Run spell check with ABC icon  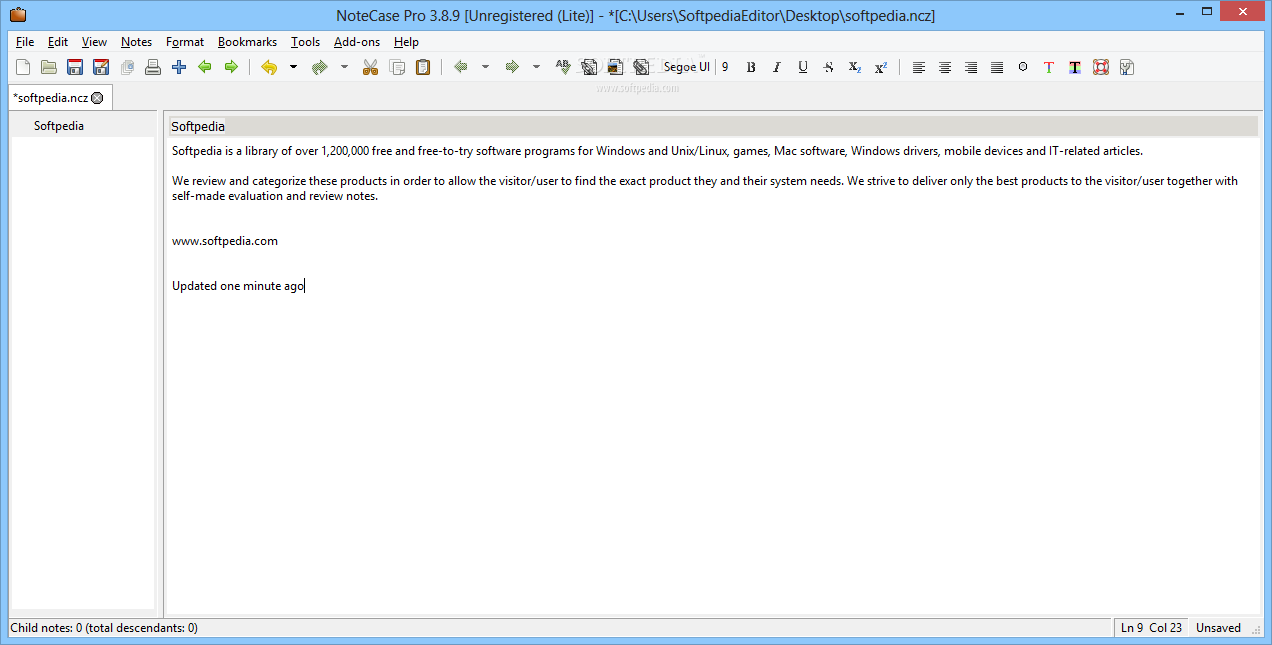563,67
